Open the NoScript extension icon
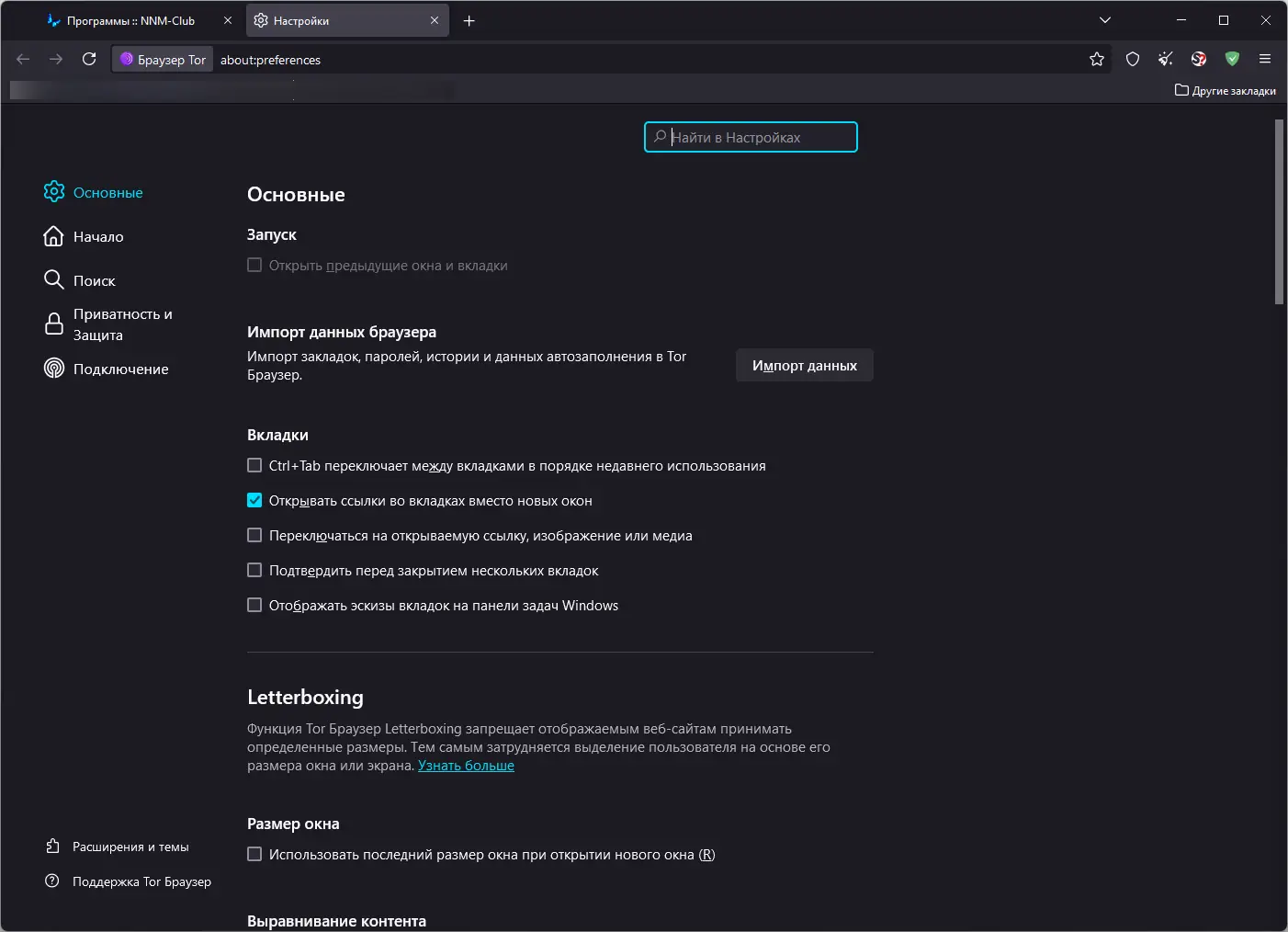Screen dimensions: 1288x932 (1199, 60)
